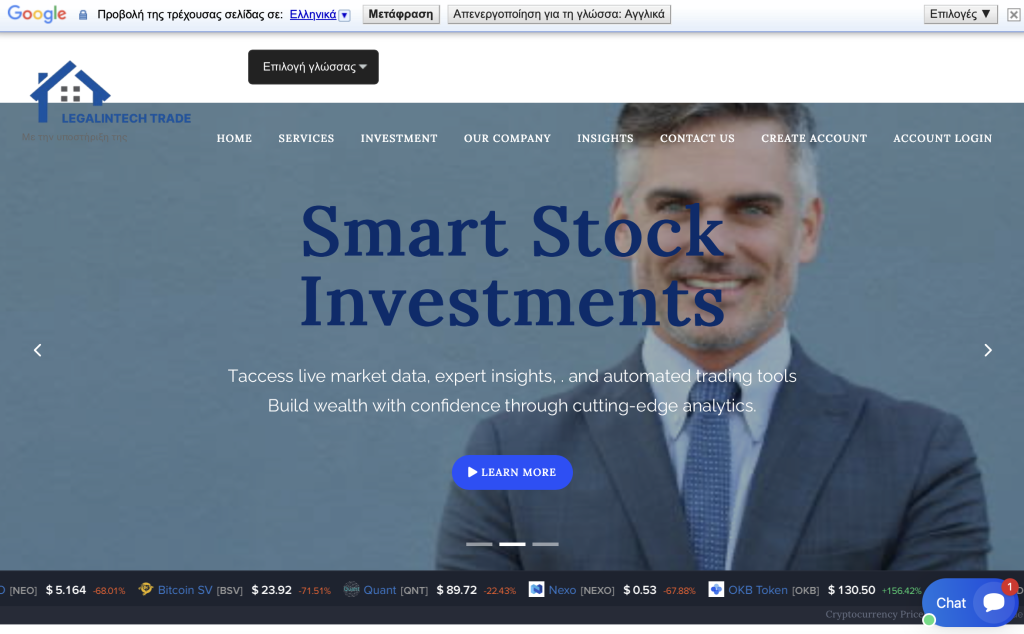Open the Chat bubble widget
Viewport: 1024px width, 634px height.
pos(969,602)
